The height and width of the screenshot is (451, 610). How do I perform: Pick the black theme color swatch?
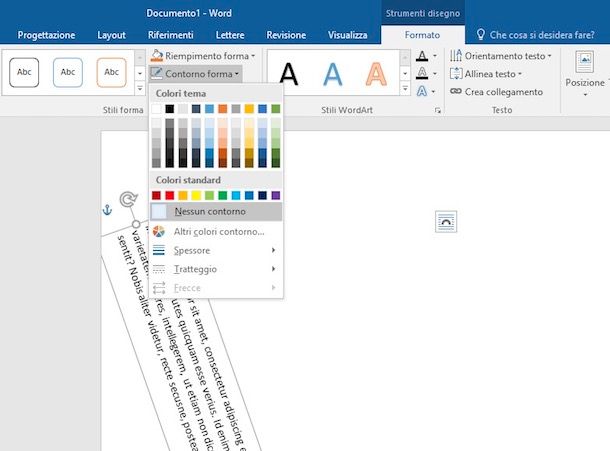tap(170, 109)
